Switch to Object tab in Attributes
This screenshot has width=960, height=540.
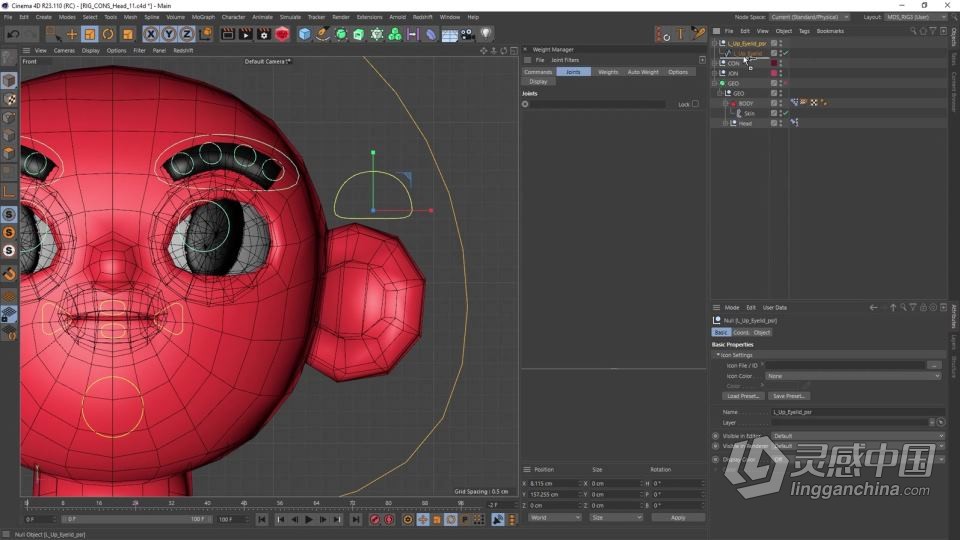click(762, 332)
